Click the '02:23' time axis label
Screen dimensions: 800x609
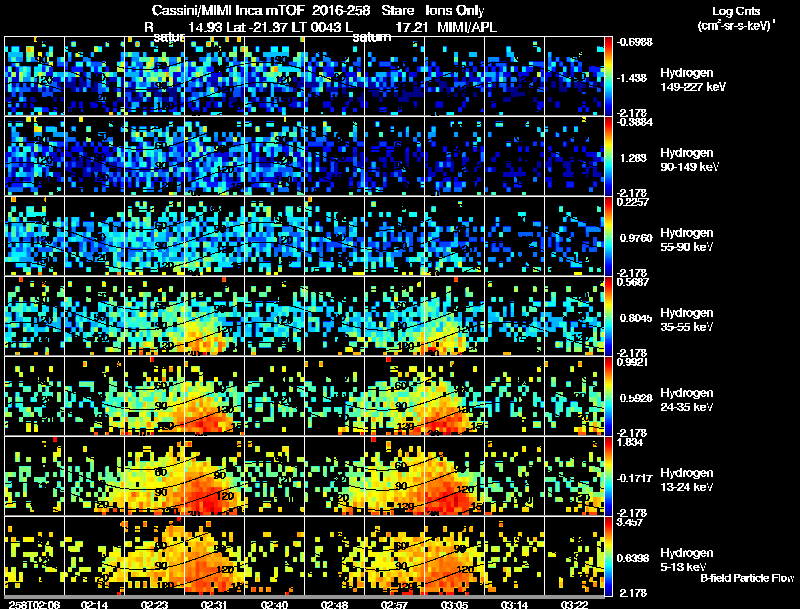pyautogui.click(x=154, y=604)
